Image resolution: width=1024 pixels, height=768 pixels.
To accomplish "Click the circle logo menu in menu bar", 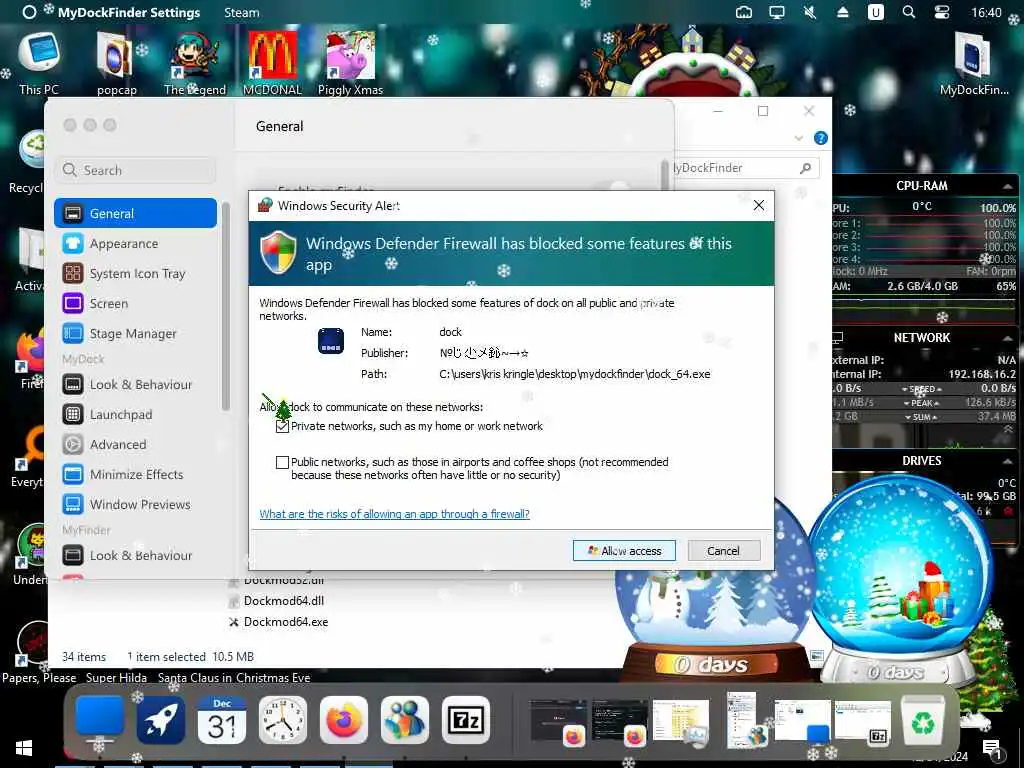I will (x=29, y=12).
